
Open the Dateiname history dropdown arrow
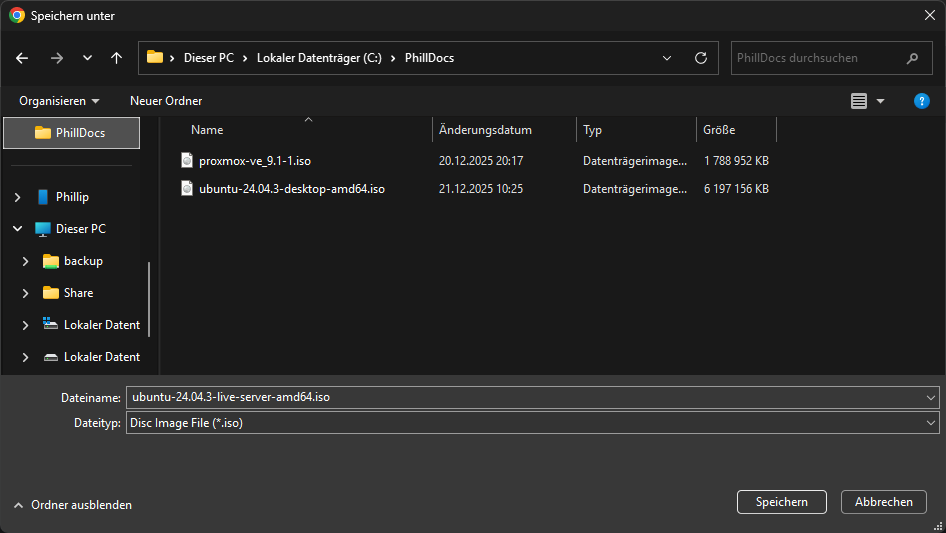[x=930, y=397]
